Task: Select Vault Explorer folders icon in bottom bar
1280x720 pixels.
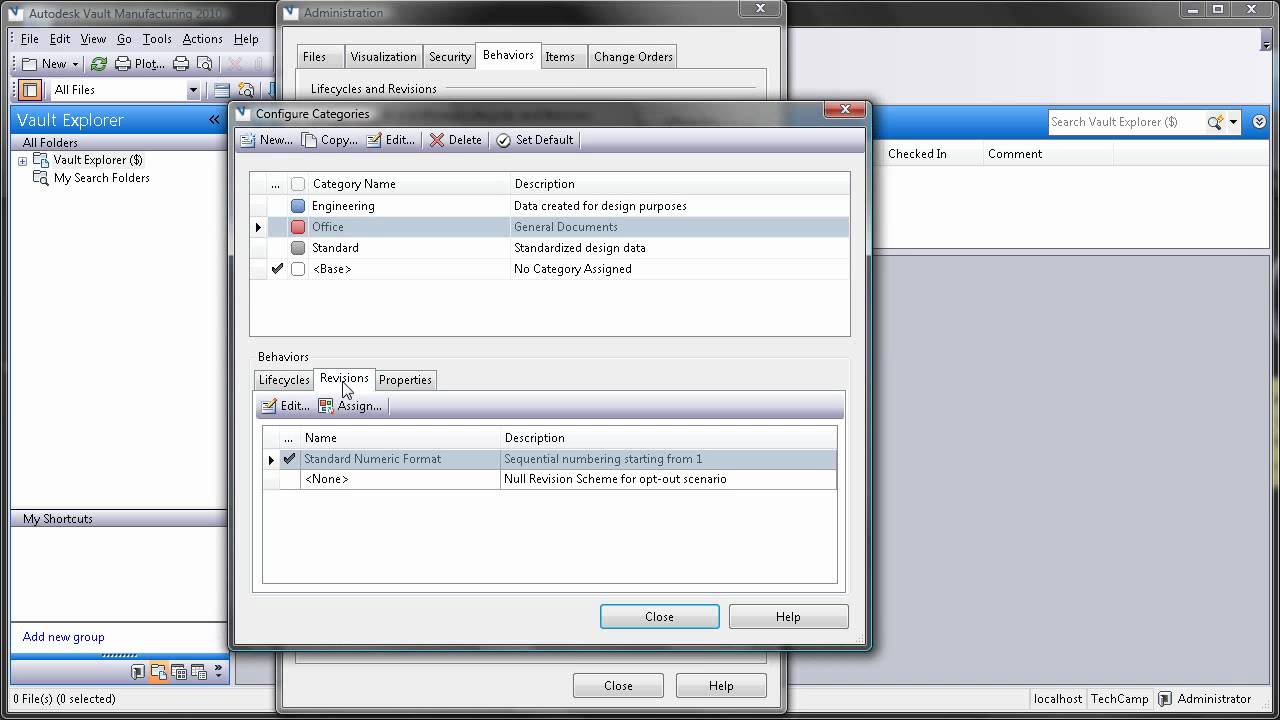Action: click(x=159, y=672)
